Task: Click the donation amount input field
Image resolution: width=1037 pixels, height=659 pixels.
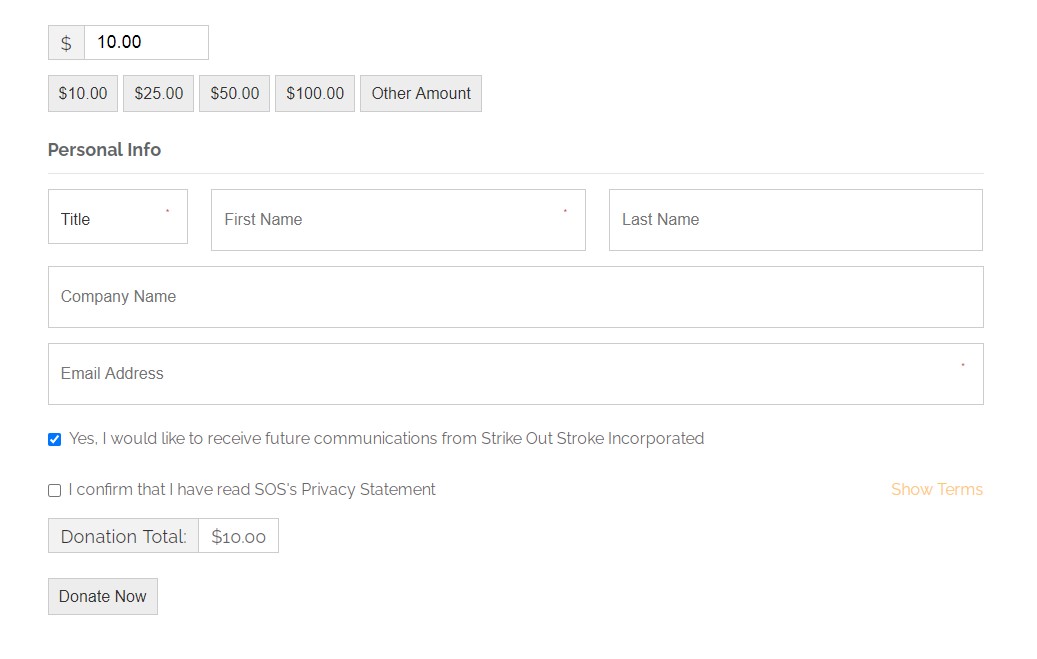Action: click(146, 43)
